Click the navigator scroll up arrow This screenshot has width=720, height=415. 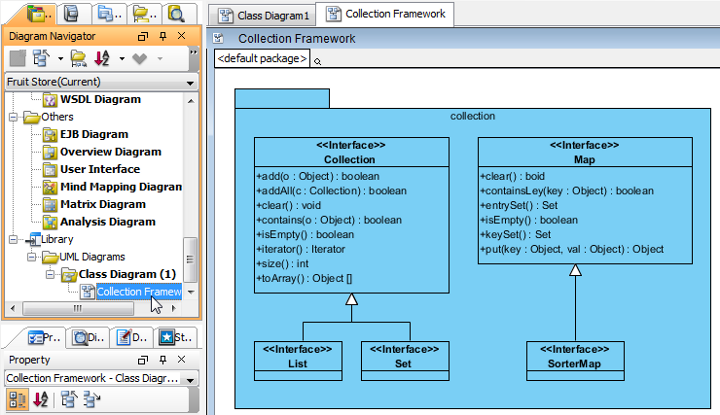[x=191, y=101]
